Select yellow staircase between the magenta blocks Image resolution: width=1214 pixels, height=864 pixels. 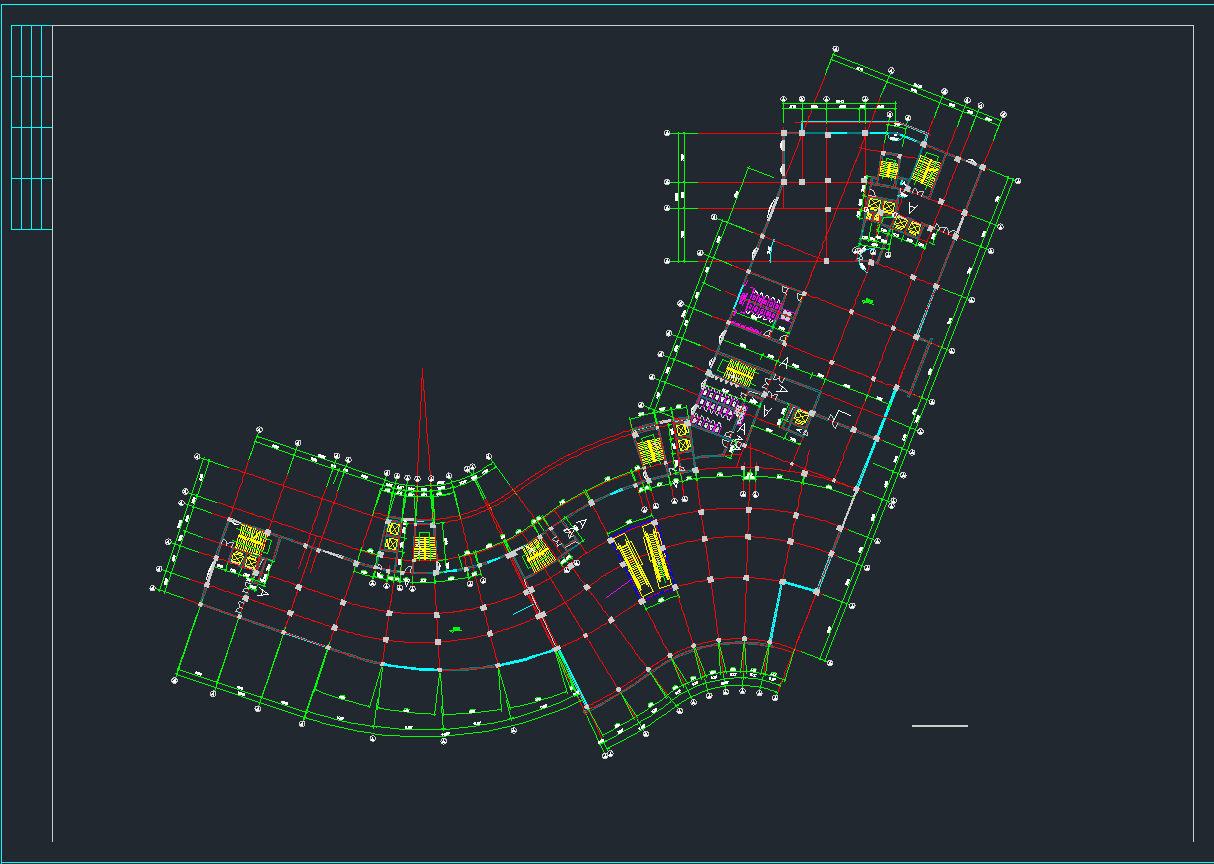point(739,373)
